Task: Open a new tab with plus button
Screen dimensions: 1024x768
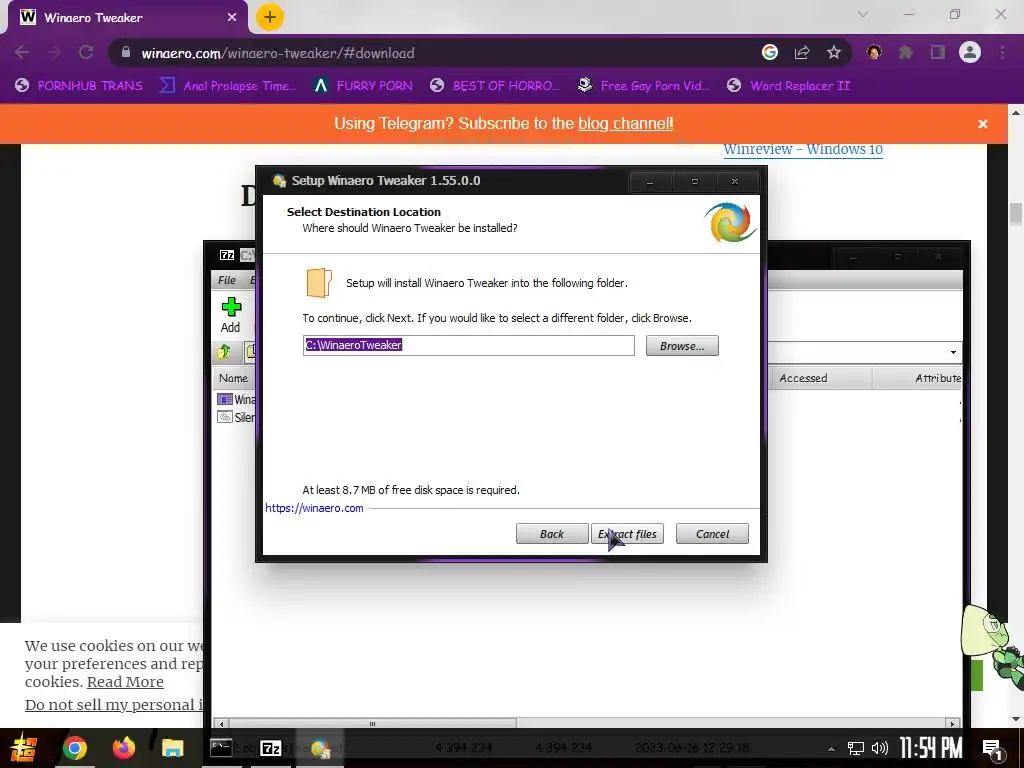Action: pyautogui.click(x=270, y=17)
